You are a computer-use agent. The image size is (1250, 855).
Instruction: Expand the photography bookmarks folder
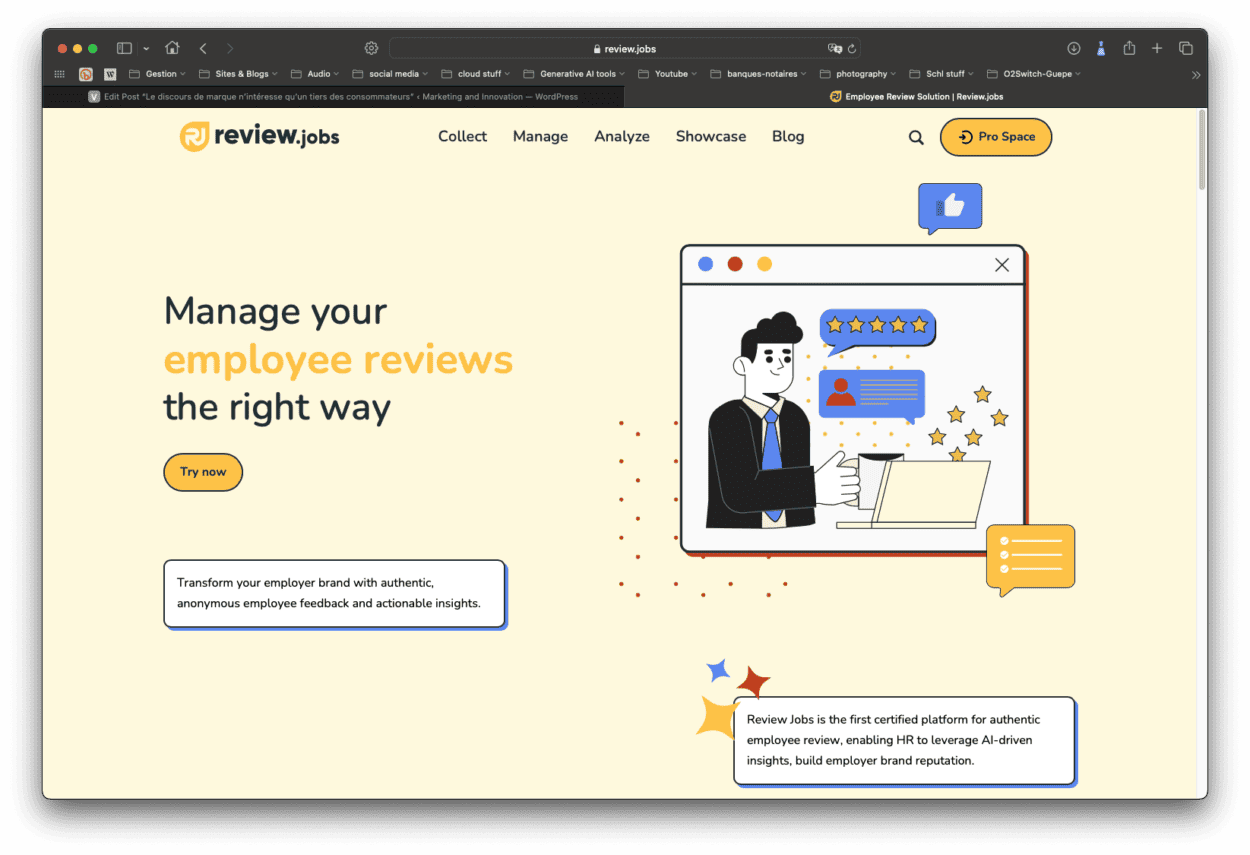pos(858,74)
